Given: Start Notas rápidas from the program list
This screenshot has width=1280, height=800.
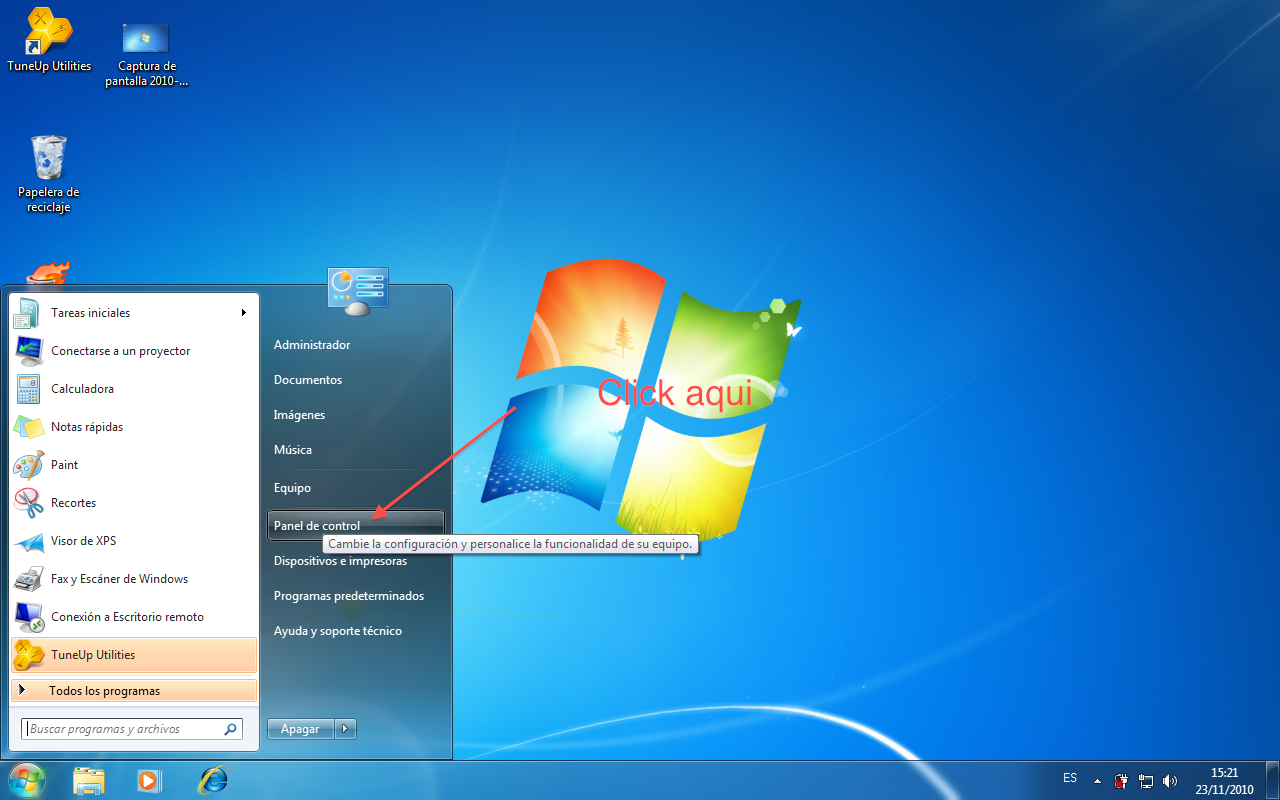Looking at the screenshot, I should (x=134, y=427).
